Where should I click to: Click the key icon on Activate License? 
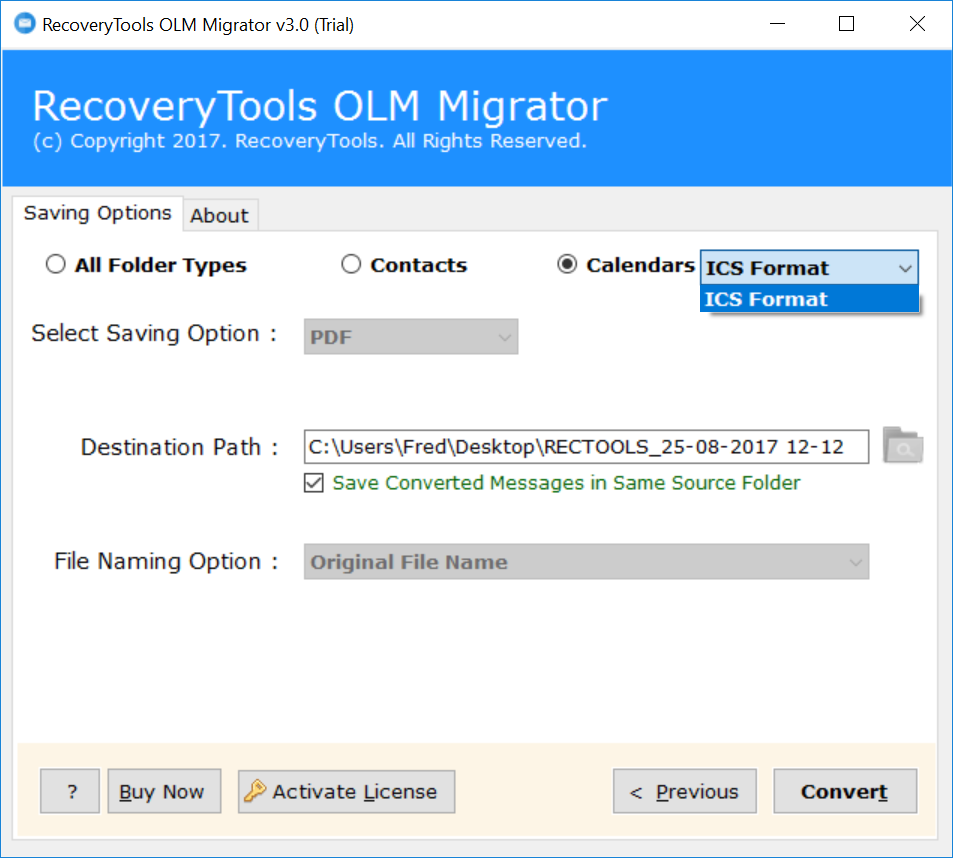[255, 791]
